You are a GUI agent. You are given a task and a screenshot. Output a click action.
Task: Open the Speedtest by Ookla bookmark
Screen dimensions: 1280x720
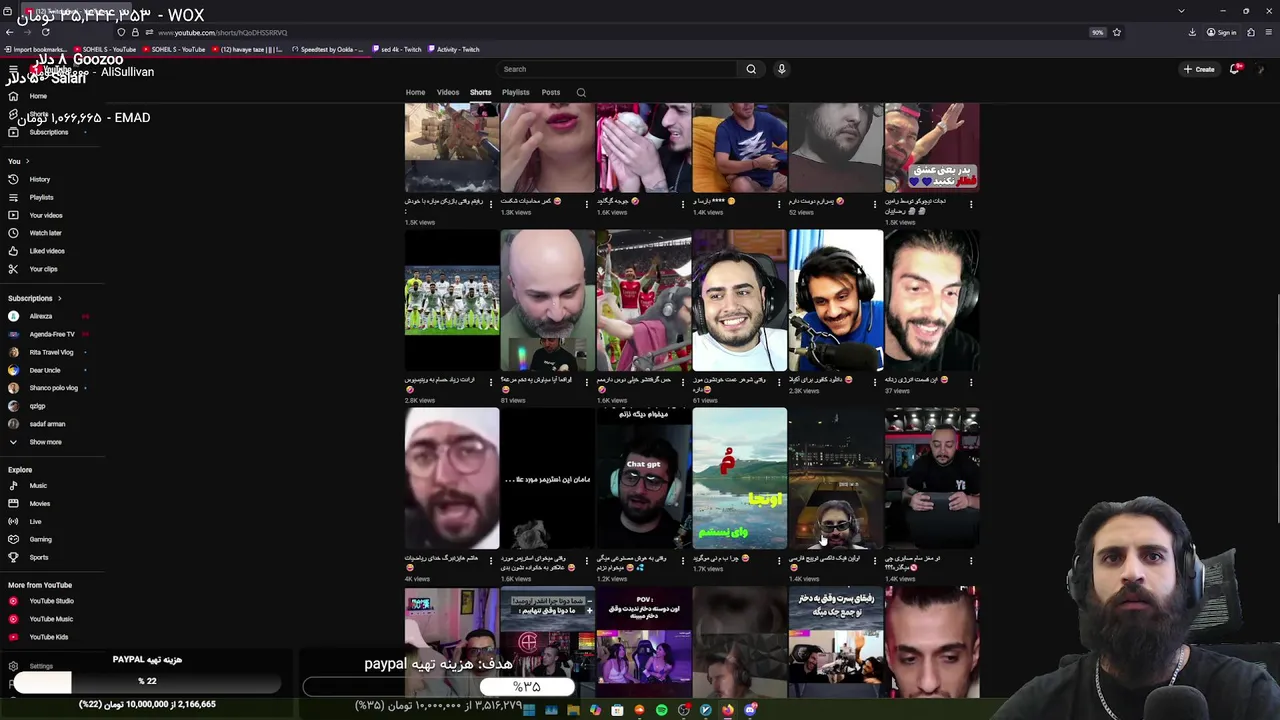[x=328, y=49]
